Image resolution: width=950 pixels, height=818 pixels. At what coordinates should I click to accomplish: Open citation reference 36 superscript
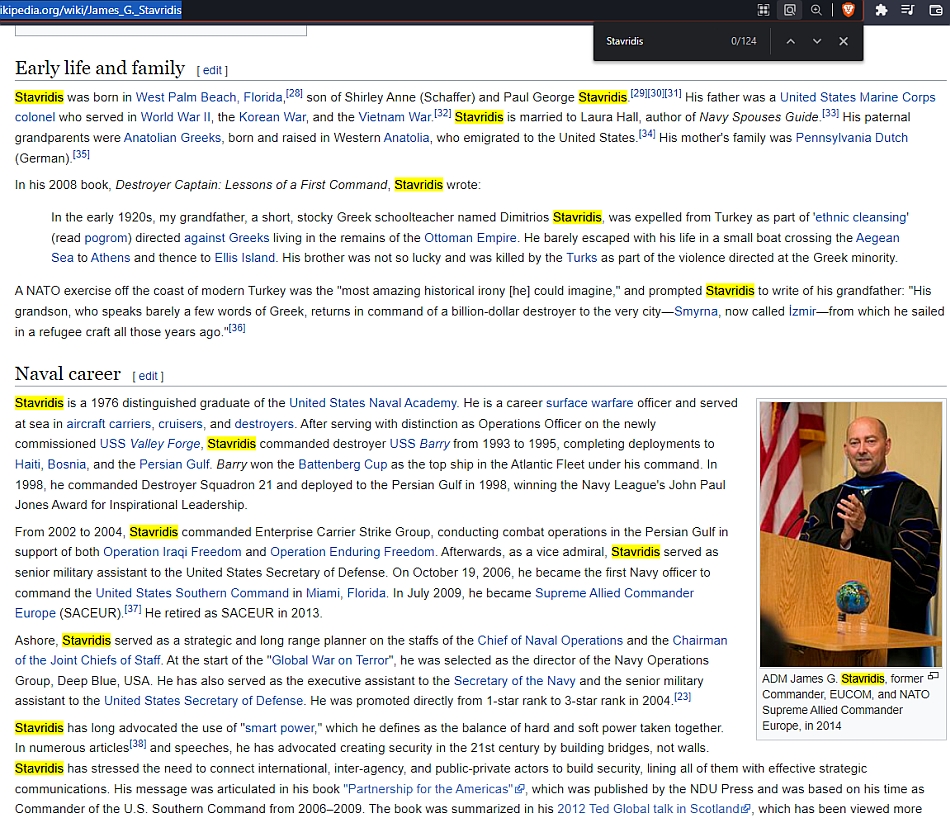pyautogui.click(x=237, y=328)
